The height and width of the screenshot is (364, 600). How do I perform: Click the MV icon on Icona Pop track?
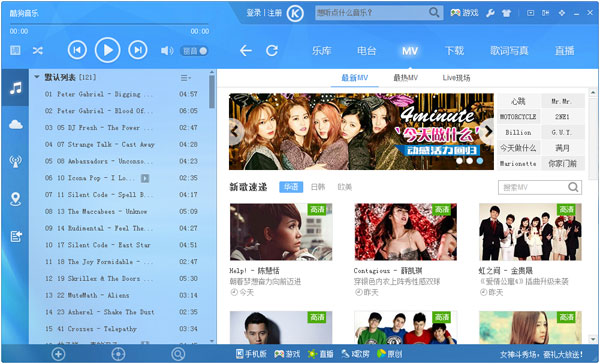click(x=145, y=178)
